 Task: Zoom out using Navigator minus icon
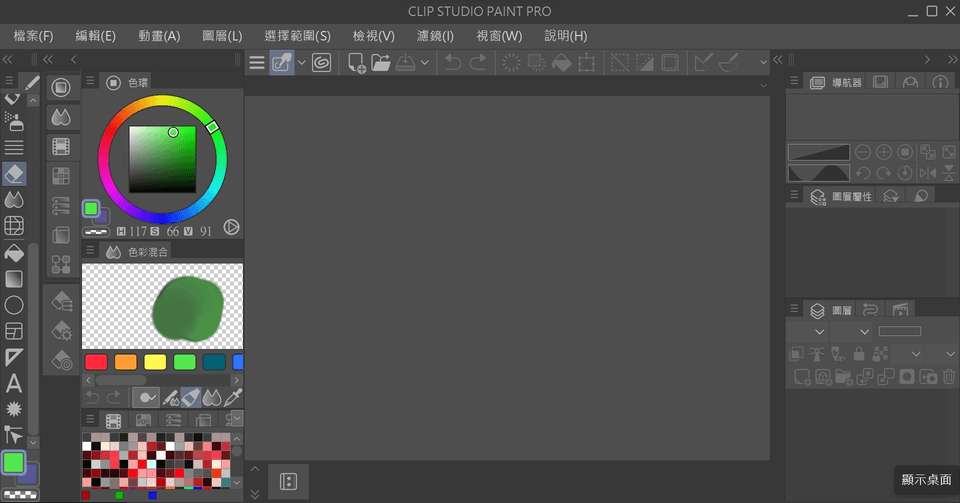pos(863,152)
